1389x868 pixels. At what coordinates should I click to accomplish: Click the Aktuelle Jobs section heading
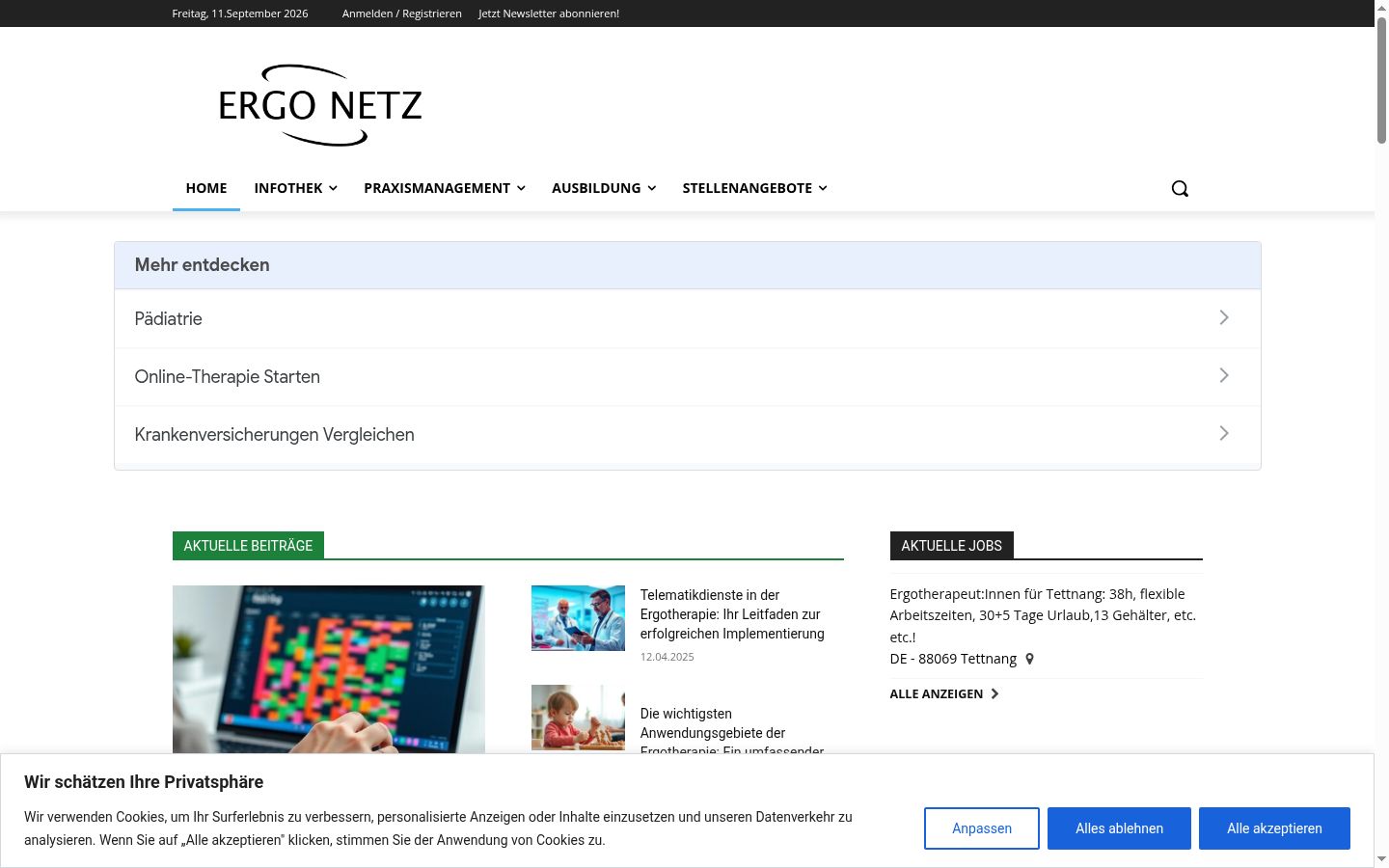click(x=951, y=546)
